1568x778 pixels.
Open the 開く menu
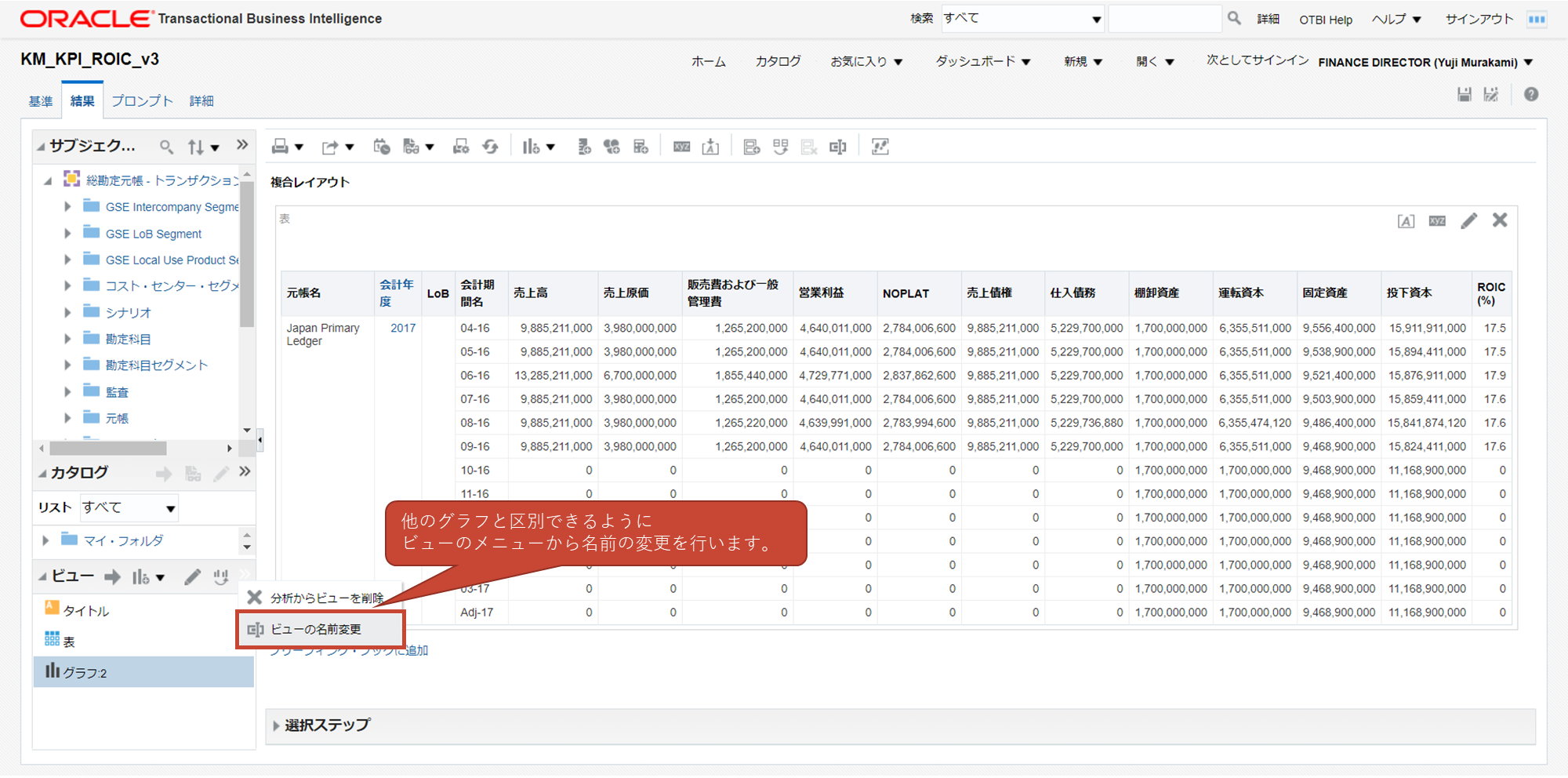pyautogui.click(x=1155, y=61)
